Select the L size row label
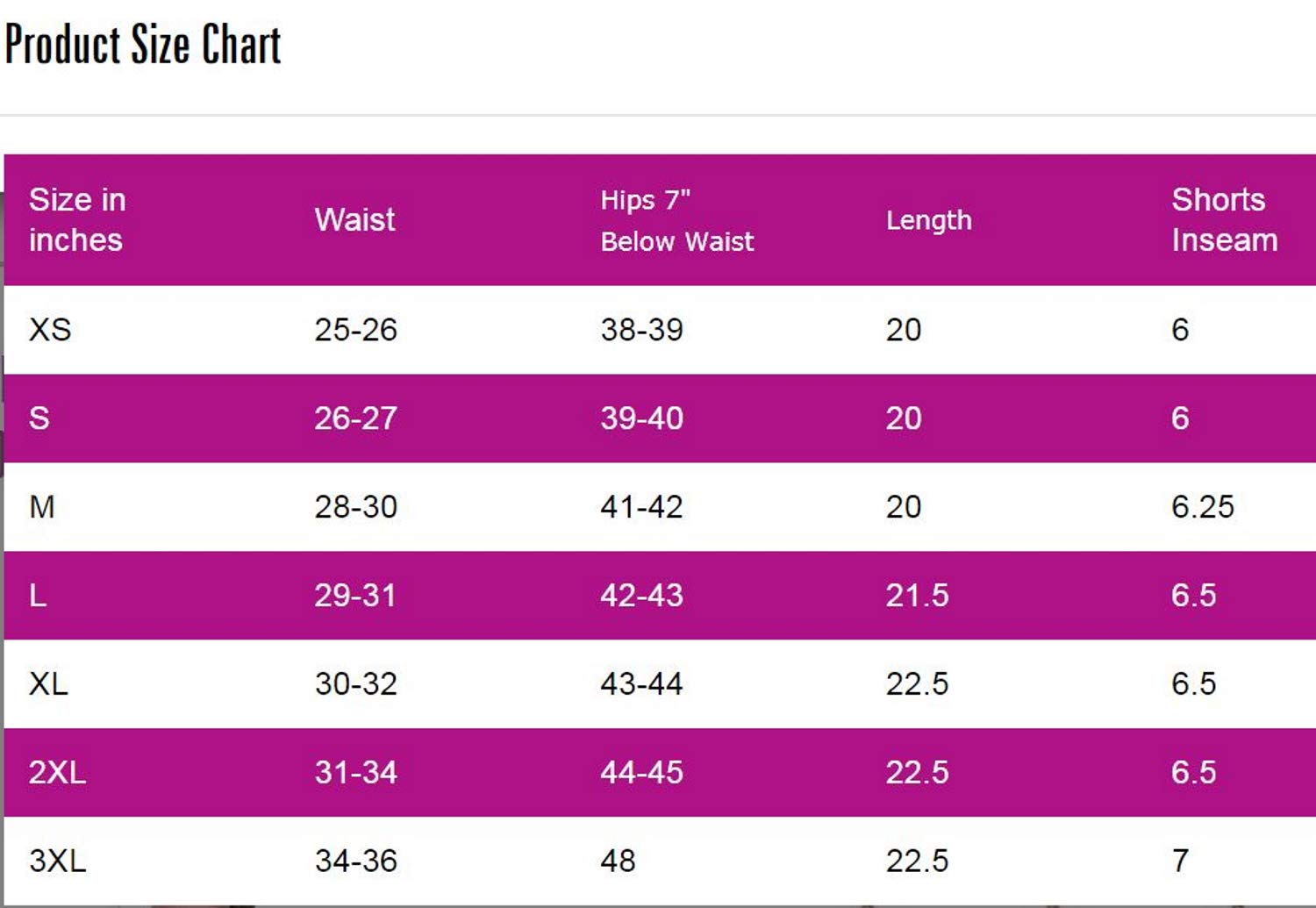The width and height of the screenshot is (1316, 908). point(38,596)
